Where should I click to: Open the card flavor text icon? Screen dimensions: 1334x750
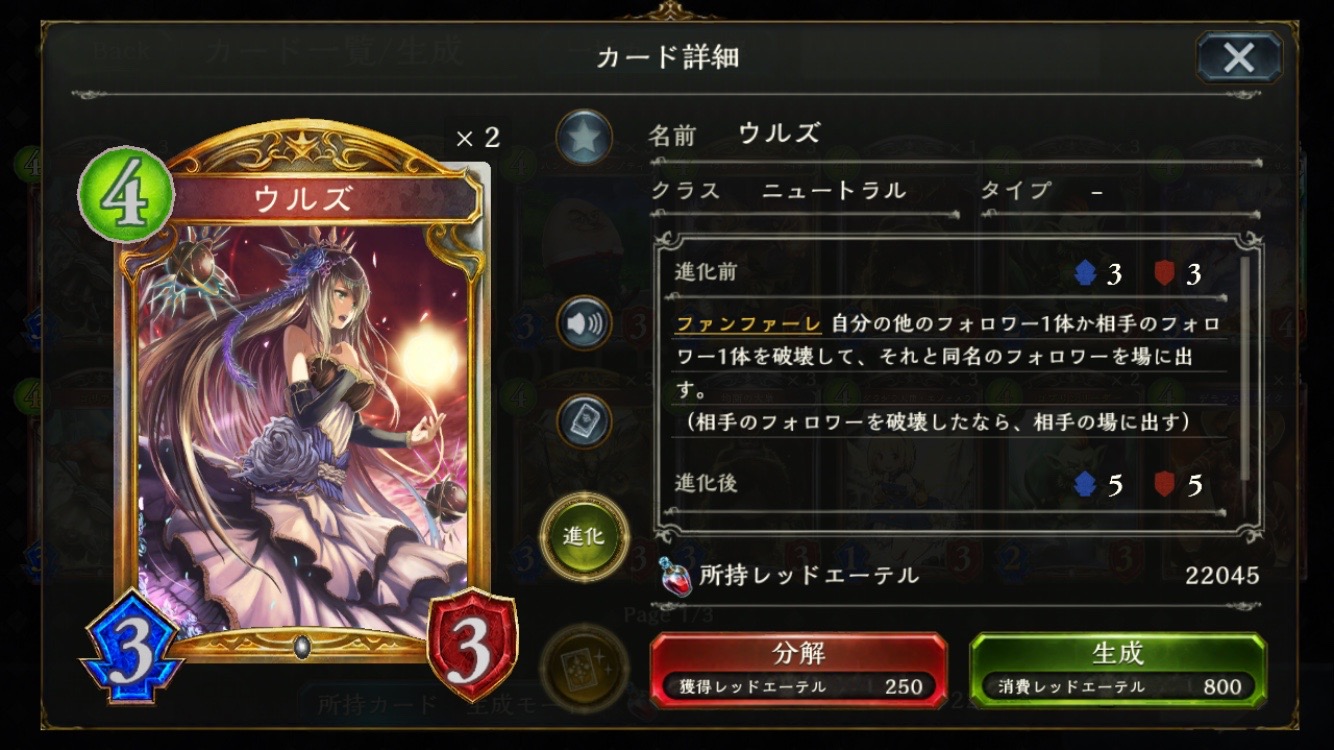584,422
